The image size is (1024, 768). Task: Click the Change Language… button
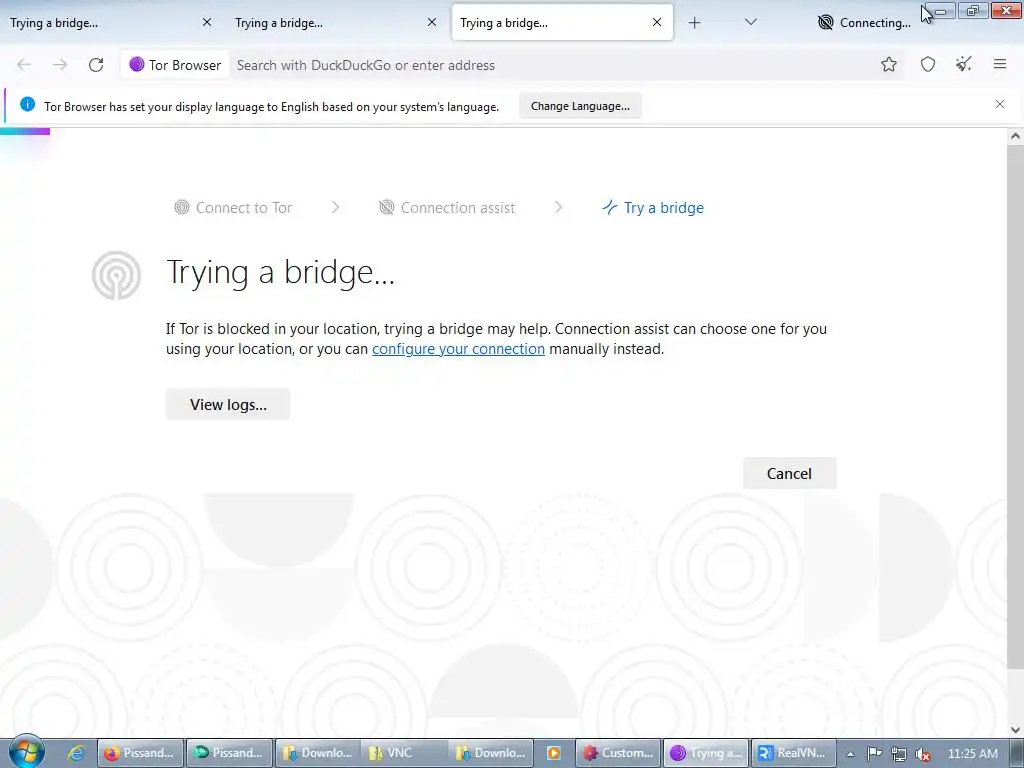580,106
